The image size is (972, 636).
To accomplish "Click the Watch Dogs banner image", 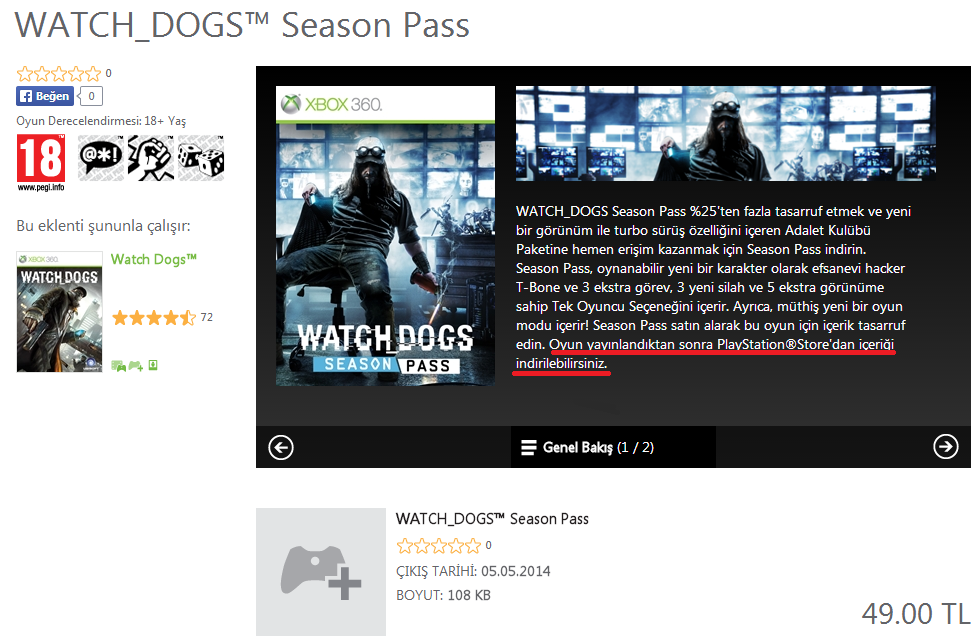I will click(725, 133).
